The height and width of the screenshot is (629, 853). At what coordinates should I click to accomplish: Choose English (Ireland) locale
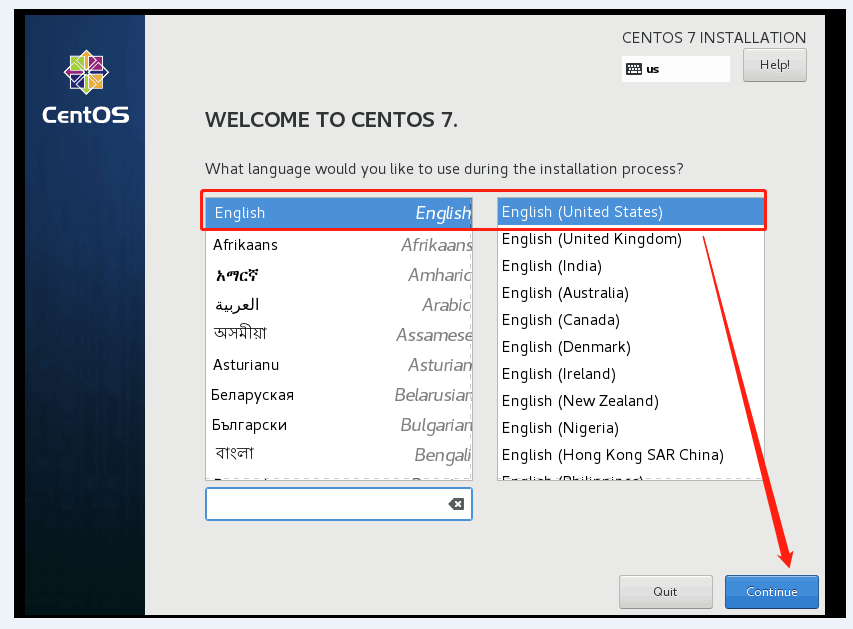[631, 374]
